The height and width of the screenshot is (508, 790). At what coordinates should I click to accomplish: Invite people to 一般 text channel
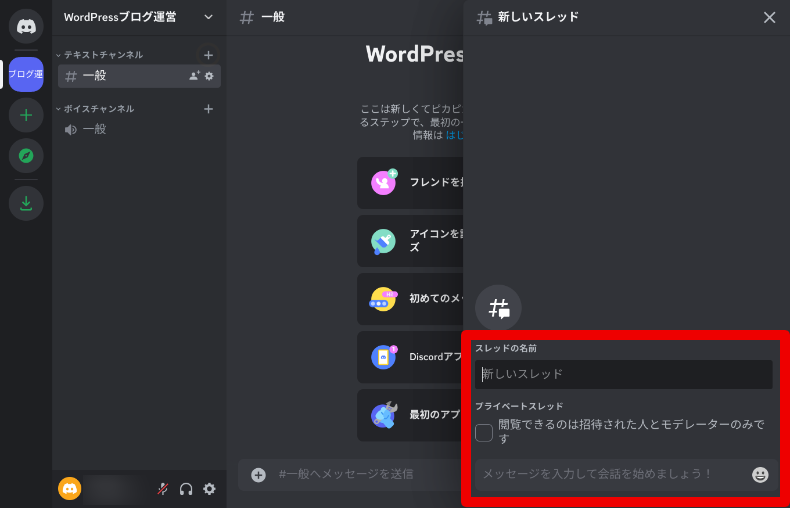(194, 76)
